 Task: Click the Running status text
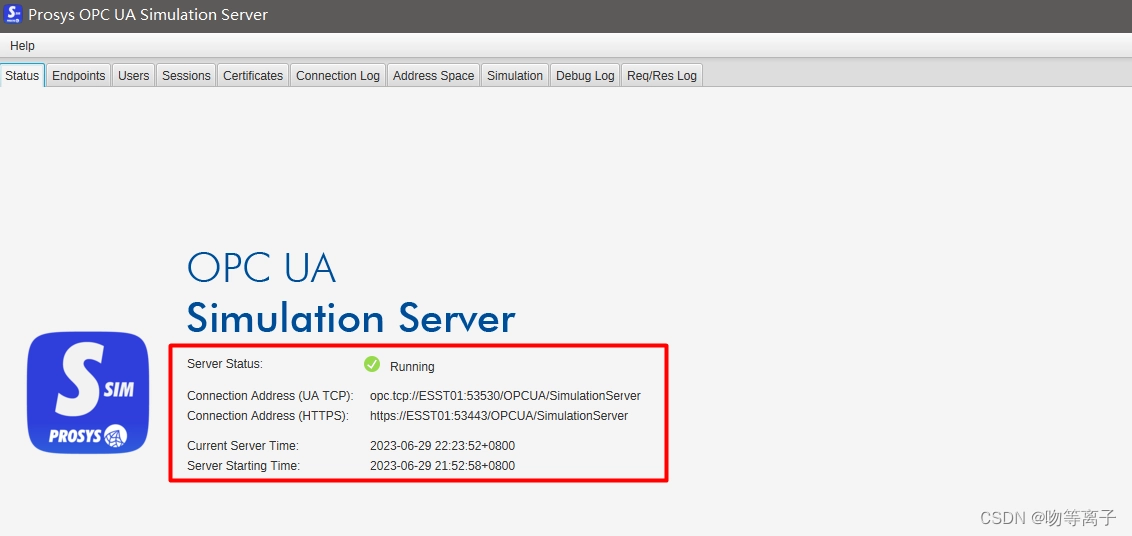click(x=412, y=367)
